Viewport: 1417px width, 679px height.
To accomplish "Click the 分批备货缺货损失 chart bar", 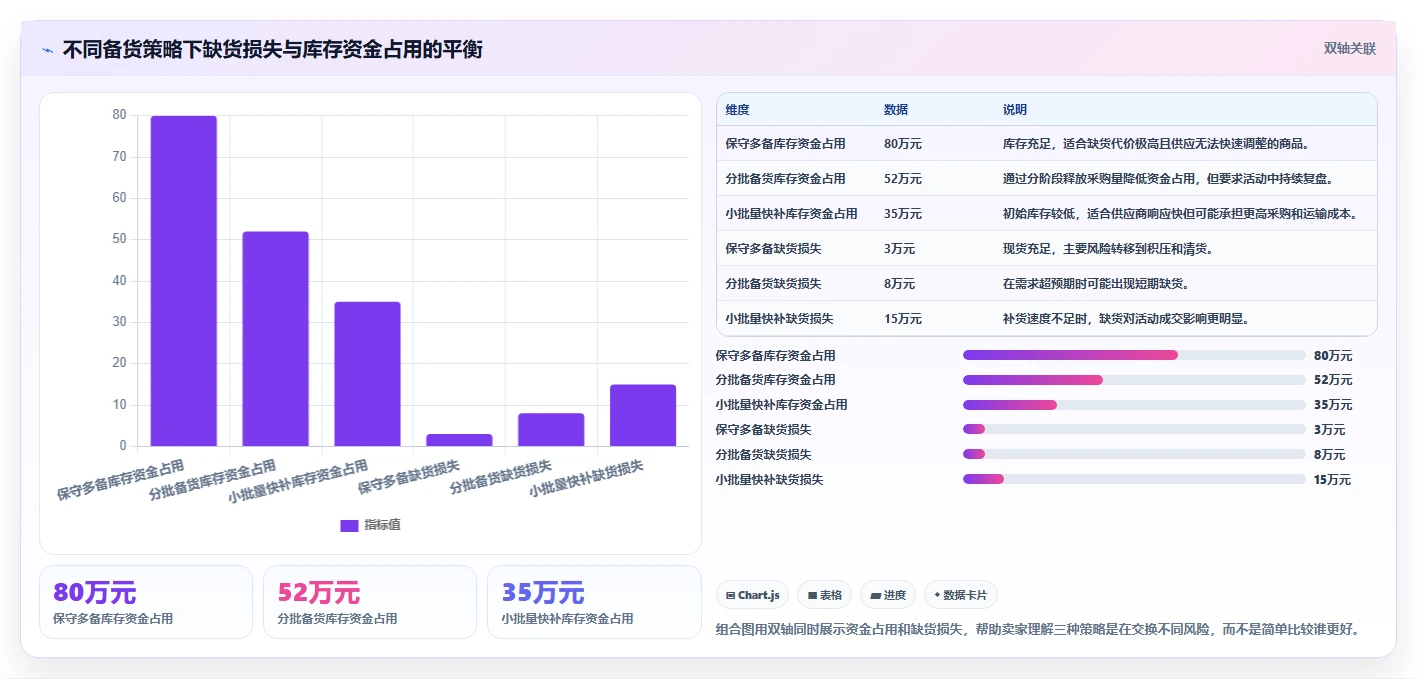I will coord(551,430).
